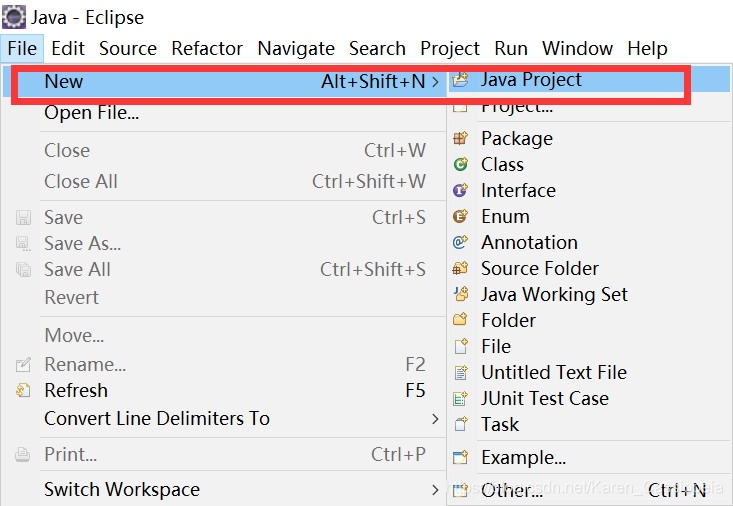Click the Print... menu entry
The height and width of the screenshot is (506, 733).
[x=225, y=455]
